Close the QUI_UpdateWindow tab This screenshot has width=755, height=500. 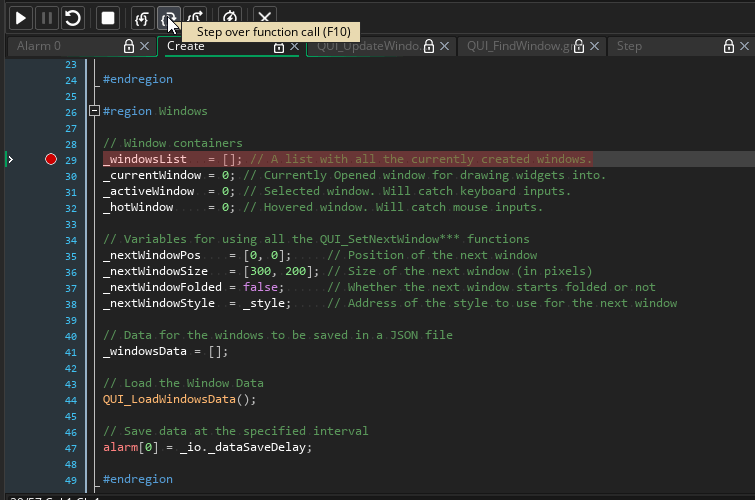tap(445, 47)
